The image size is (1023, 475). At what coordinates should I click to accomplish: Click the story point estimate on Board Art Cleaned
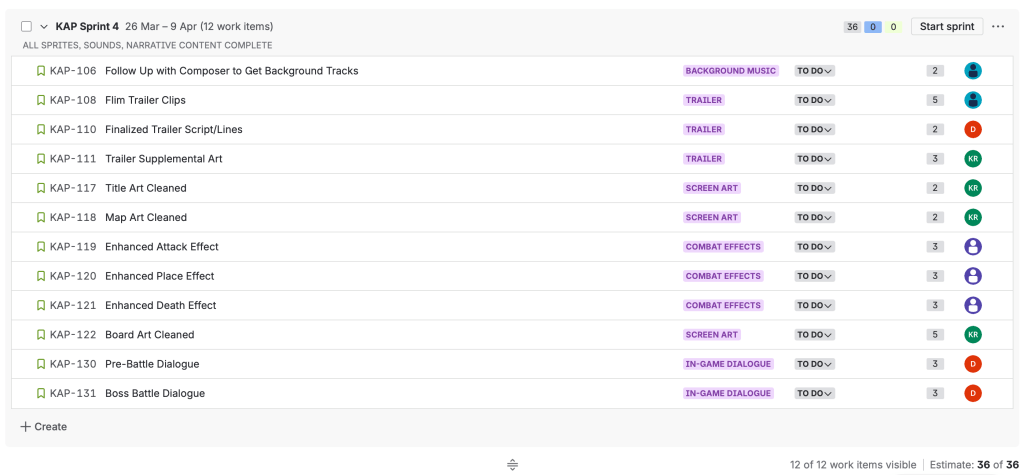(x=935, y=335)
